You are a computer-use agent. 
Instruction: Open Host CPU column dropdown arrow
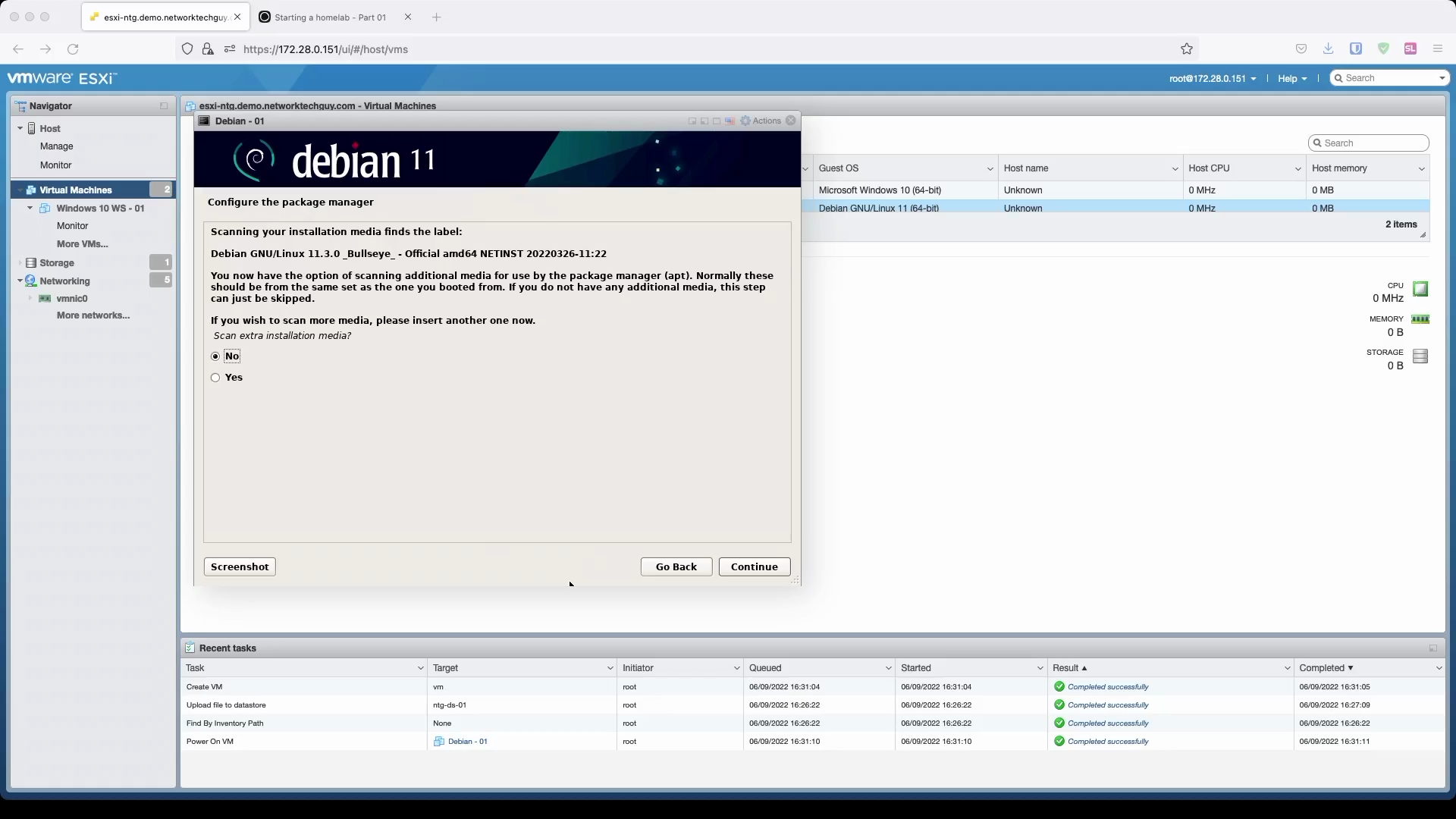click(1298, 169)
